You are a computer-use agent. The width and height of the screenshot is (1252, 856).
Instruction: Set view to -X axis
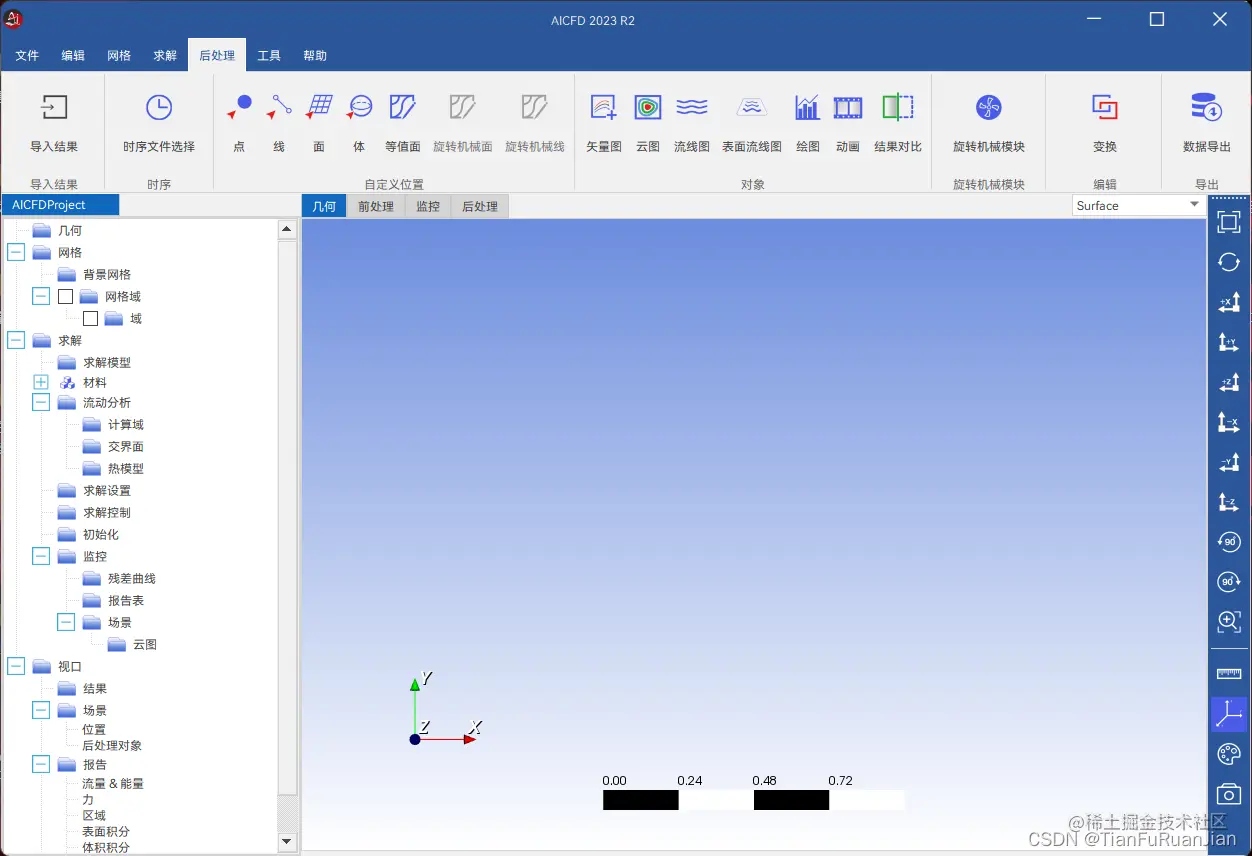[1229, 422]
